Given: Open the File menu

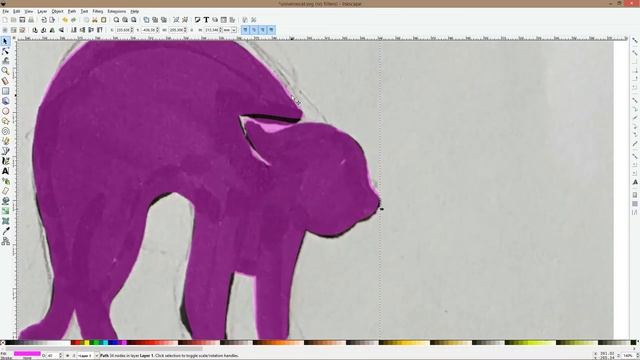Looking at the screenshot, I should click(x=5, y=11).
